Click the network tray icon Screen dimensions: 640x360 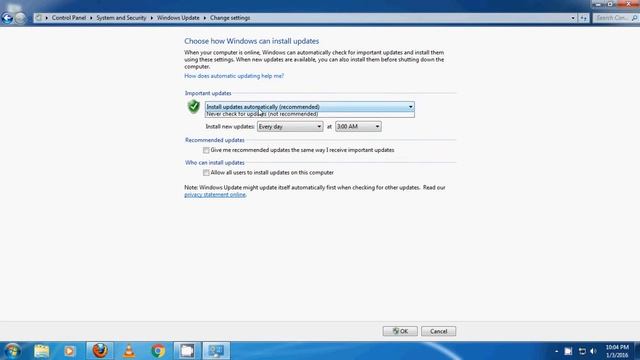tap(582, 351)
